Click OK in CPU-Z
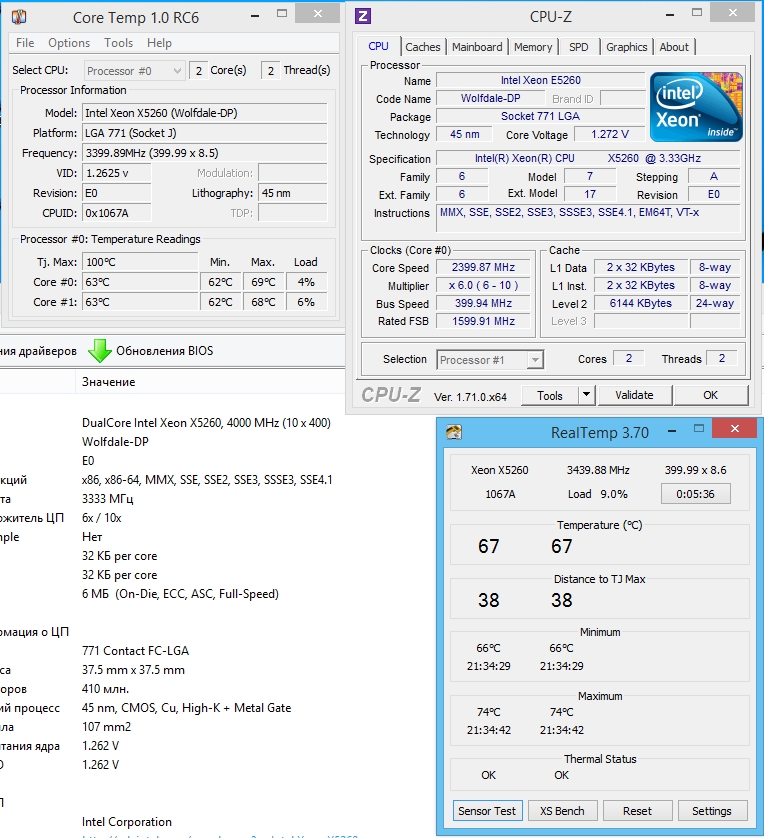764x838 pixels. pyautogui.click(x=711, y=395)
